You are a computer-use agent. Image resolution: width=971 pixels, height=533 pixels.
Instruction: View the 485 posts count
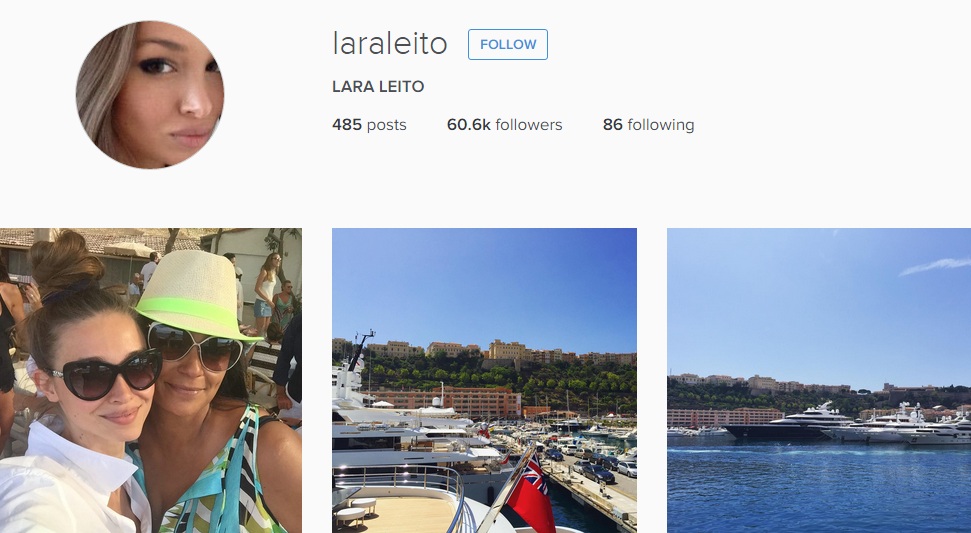(369, 124)
